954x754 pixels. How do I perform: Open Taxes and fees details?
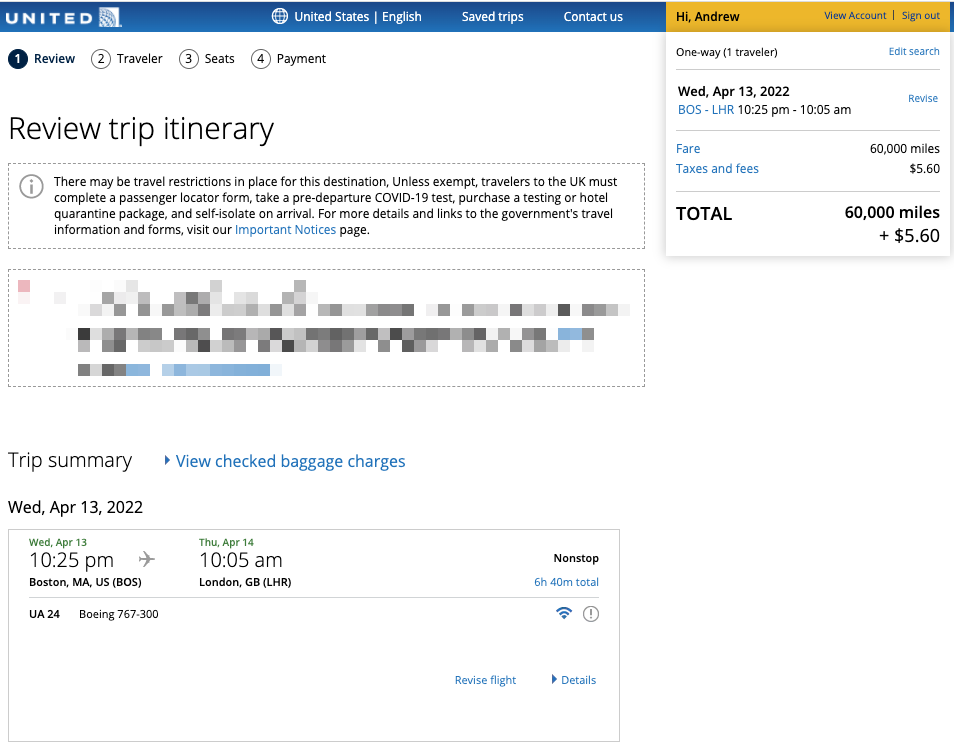click(717, 168)
